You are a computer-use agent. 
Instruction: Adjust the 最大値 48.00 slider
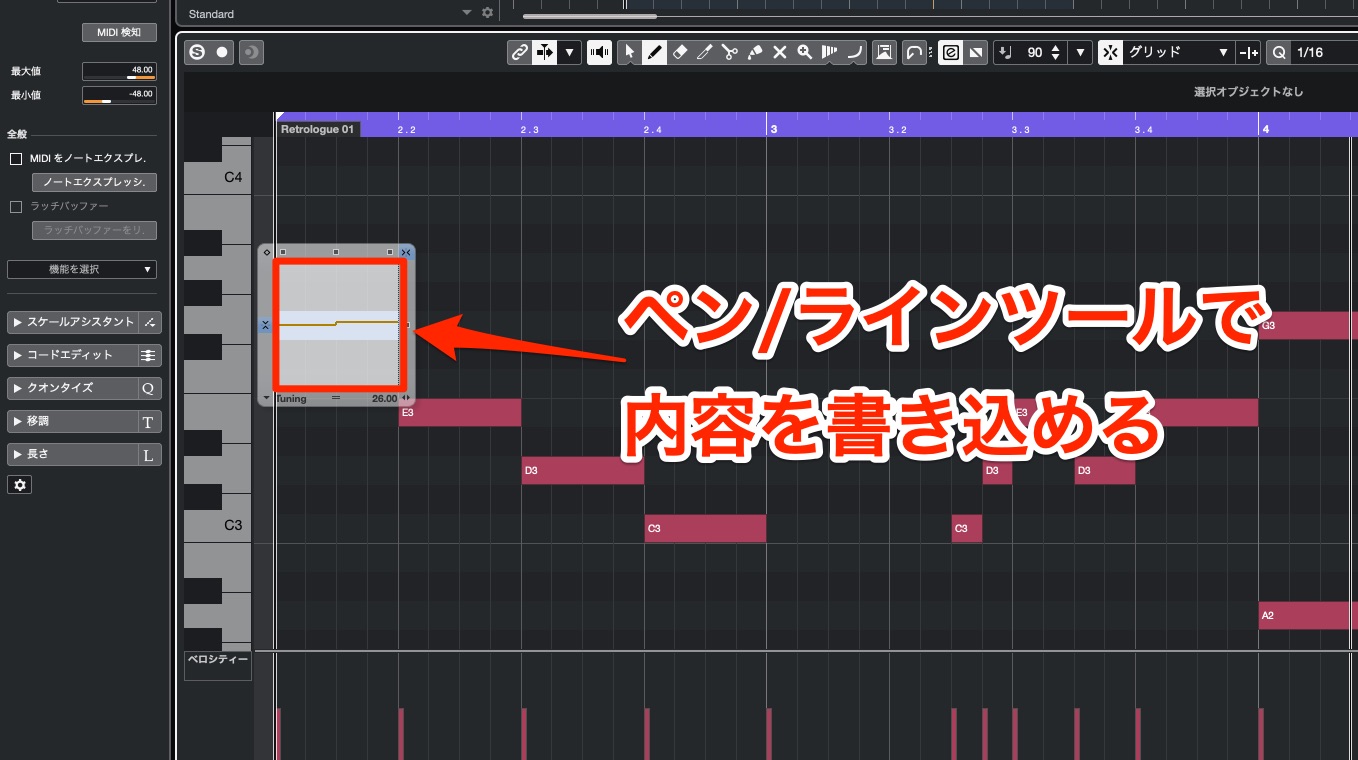(x=119, y=71)
